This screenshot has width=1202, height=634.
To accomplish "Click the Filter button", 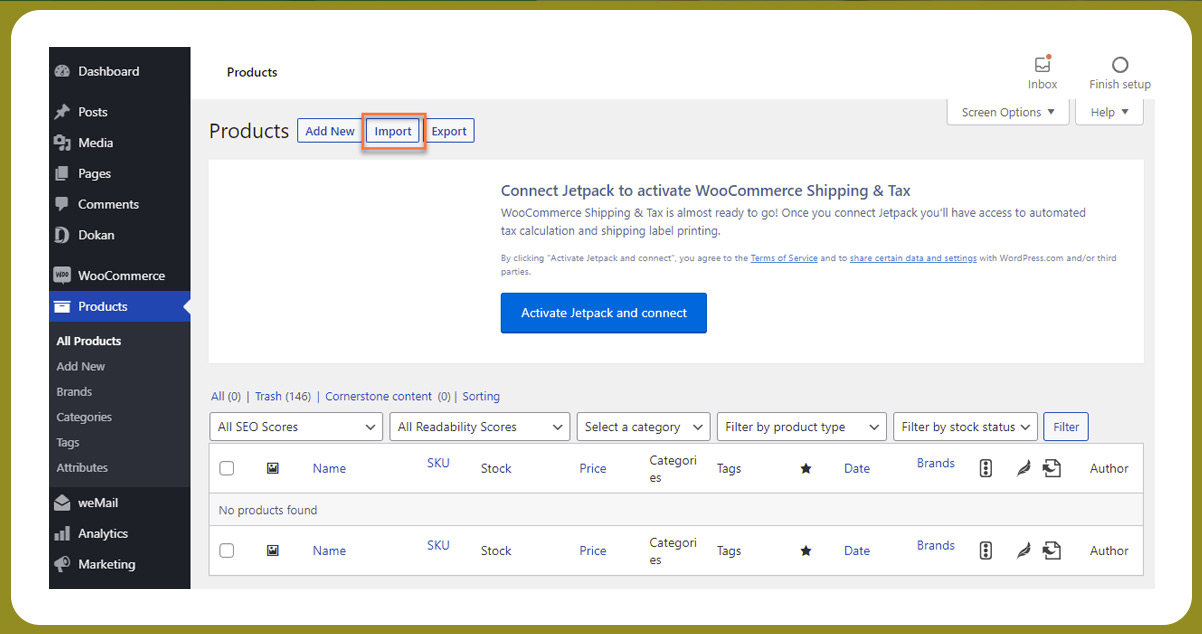I will [x=1066, y=427].
